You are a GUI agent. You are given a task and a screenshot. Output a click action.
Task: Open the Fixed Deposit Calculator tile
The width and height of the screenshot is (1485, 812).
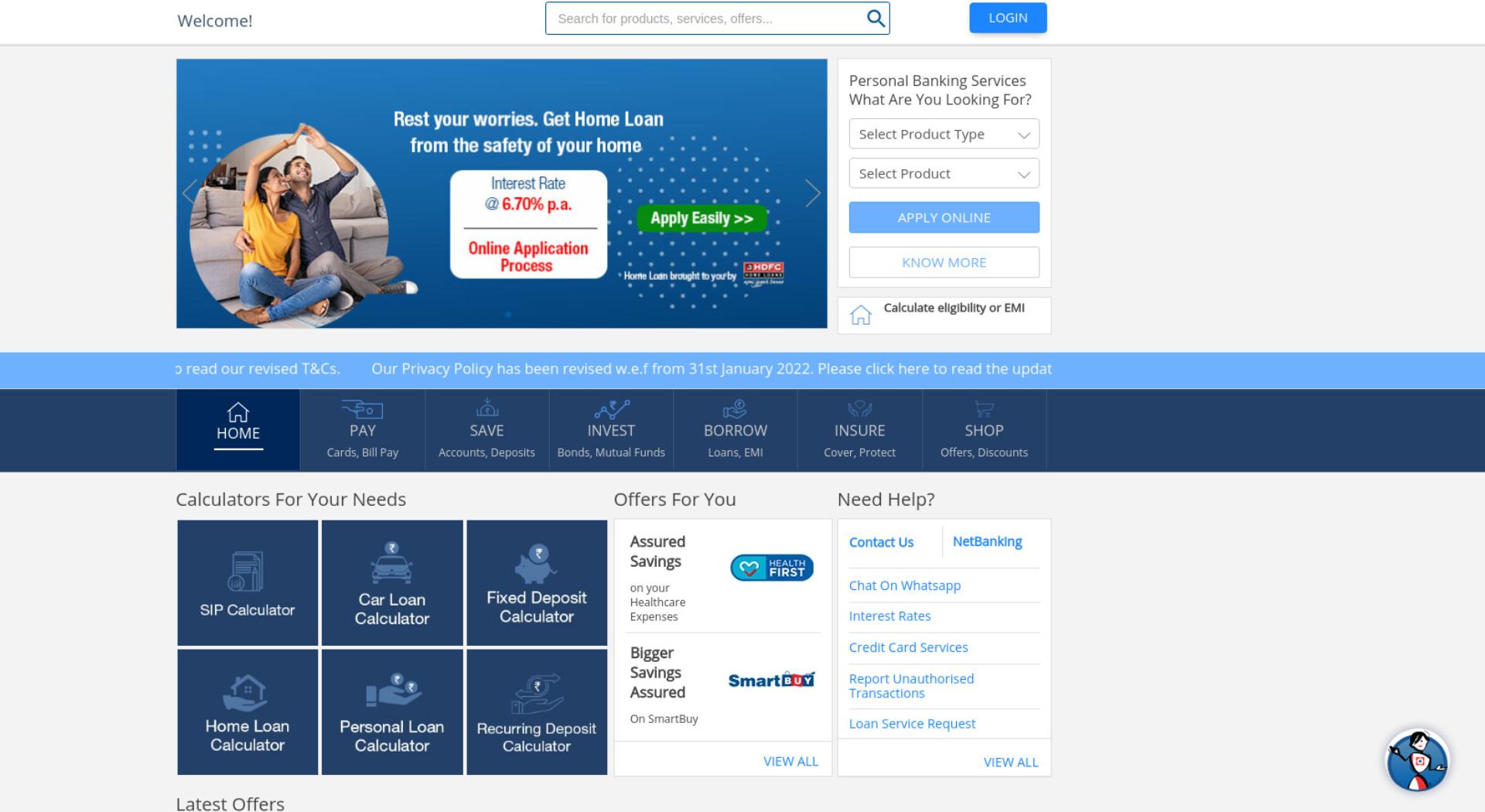537,582
